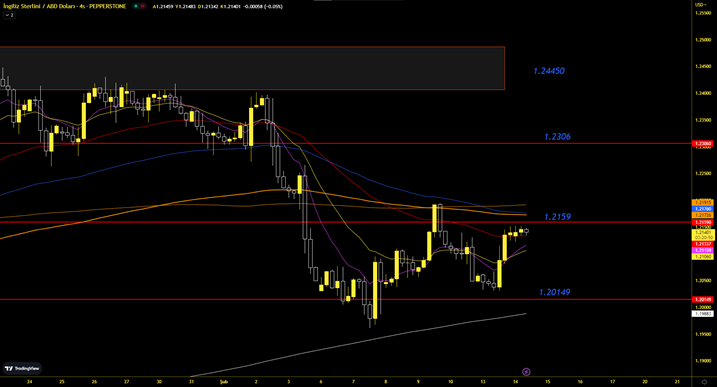The height and width of the screenshot is (387, 717).
Task: Select the blue 1.20149 text label
Action: [555, 292]
